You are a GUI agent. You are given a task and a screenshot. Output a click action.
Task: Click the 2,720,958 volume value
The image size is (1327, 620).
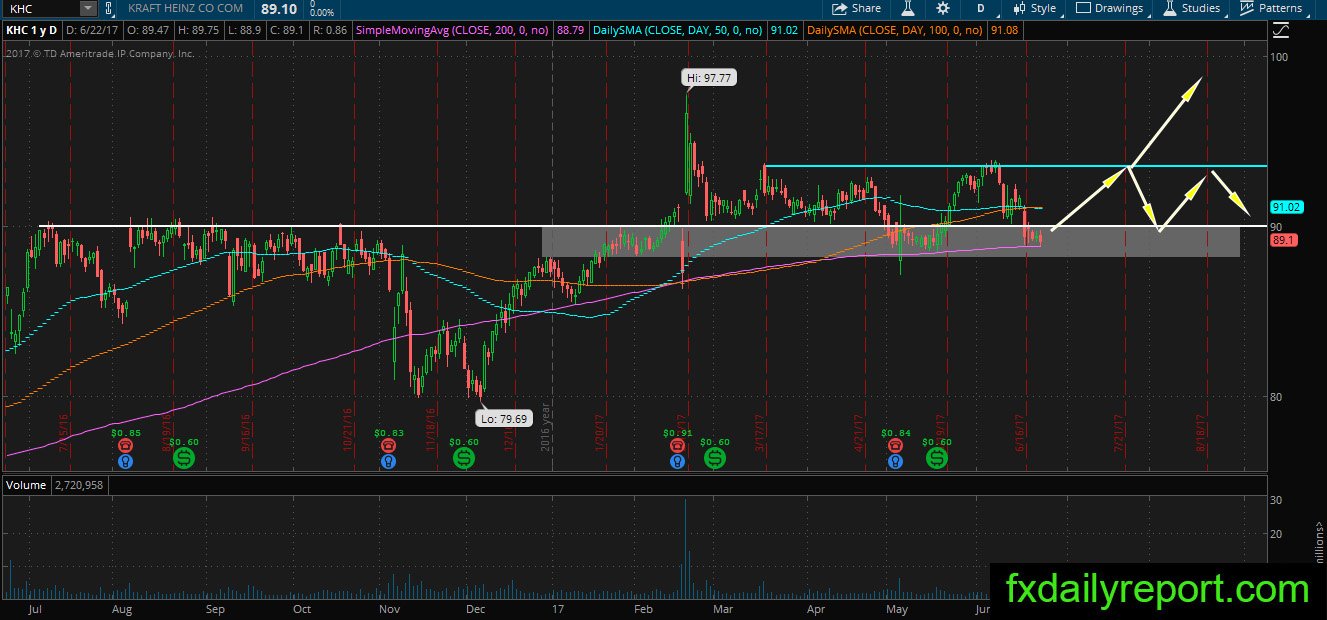point(78,485)
